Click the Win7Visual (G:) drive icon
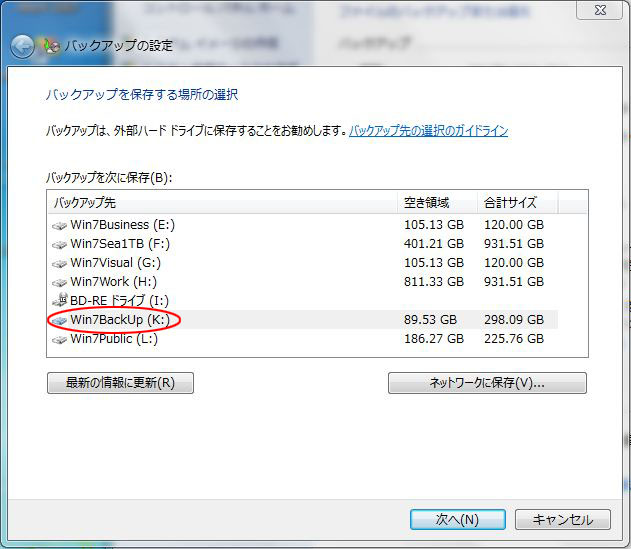 click(59, 264)
